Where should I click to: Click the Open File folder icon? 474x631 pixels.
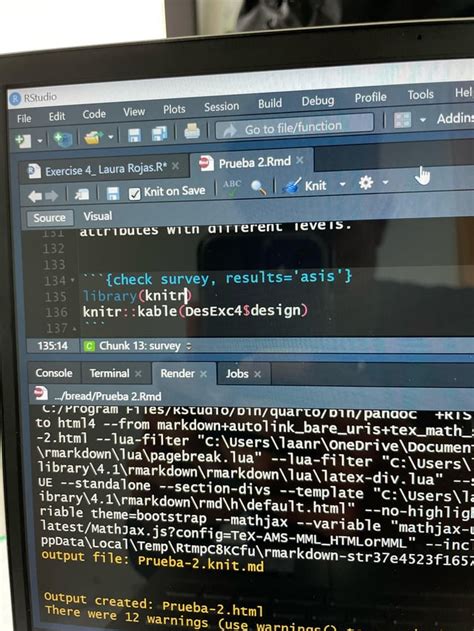93,138
